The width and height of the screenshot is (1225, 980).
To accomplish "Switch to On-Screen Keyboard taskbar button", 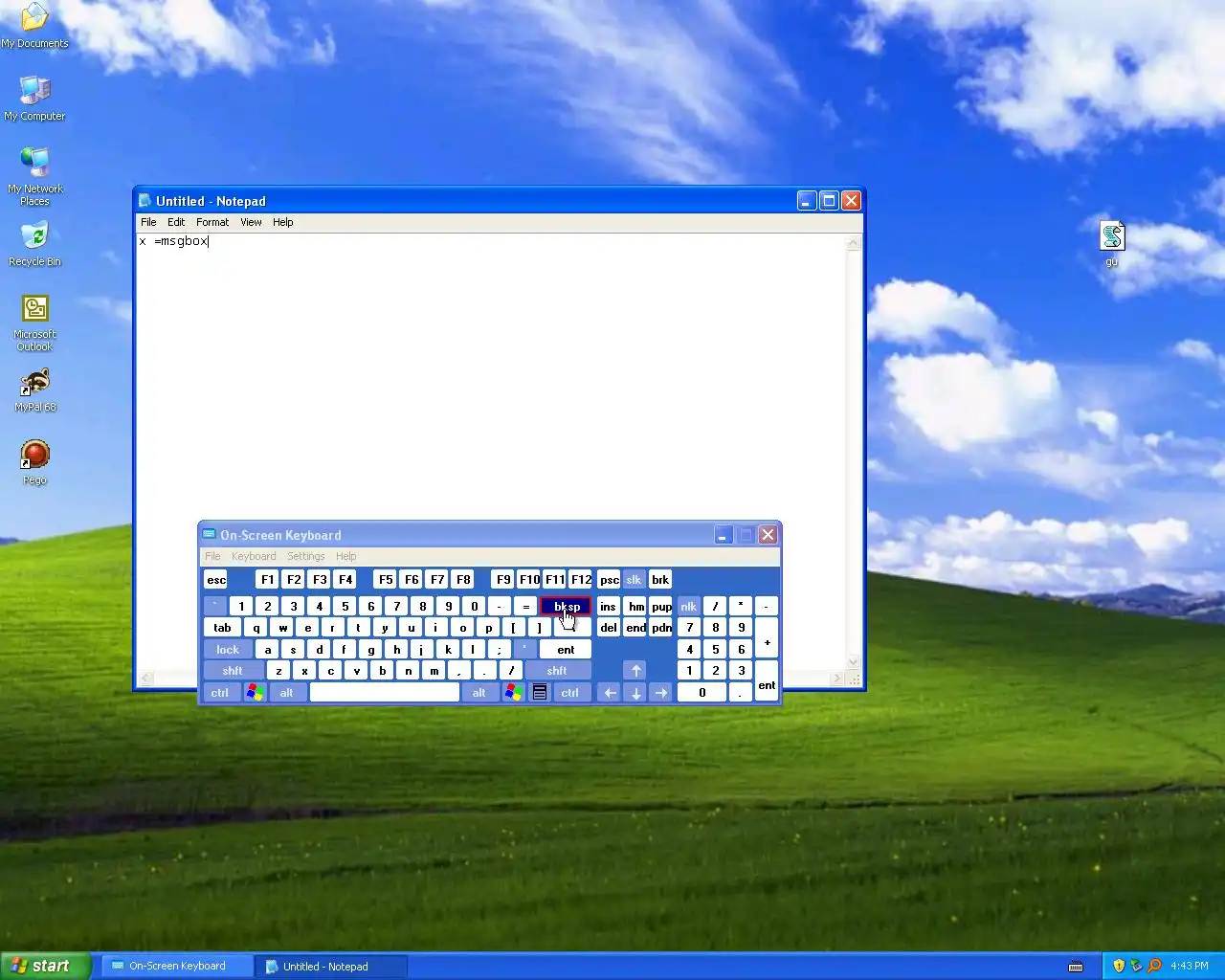I will 177,966.
